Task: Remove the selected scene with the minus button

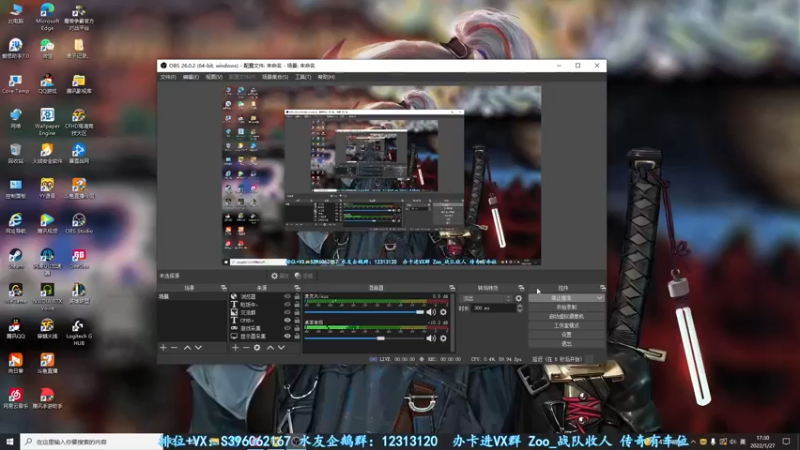Action: click(x=174, y=347)
